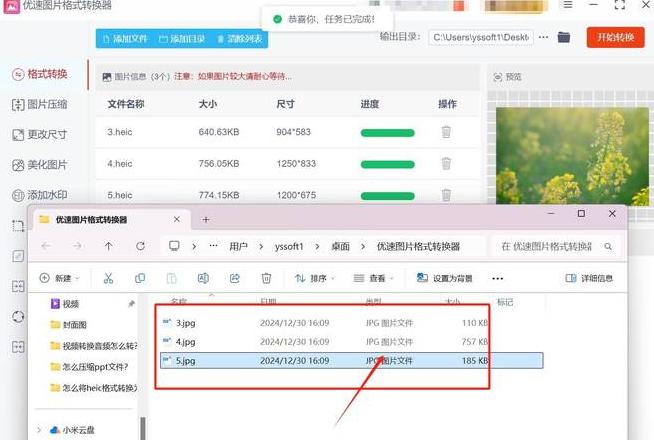Refresh the Explorer folder view
The image size is (654, 440).
point(140,246)
